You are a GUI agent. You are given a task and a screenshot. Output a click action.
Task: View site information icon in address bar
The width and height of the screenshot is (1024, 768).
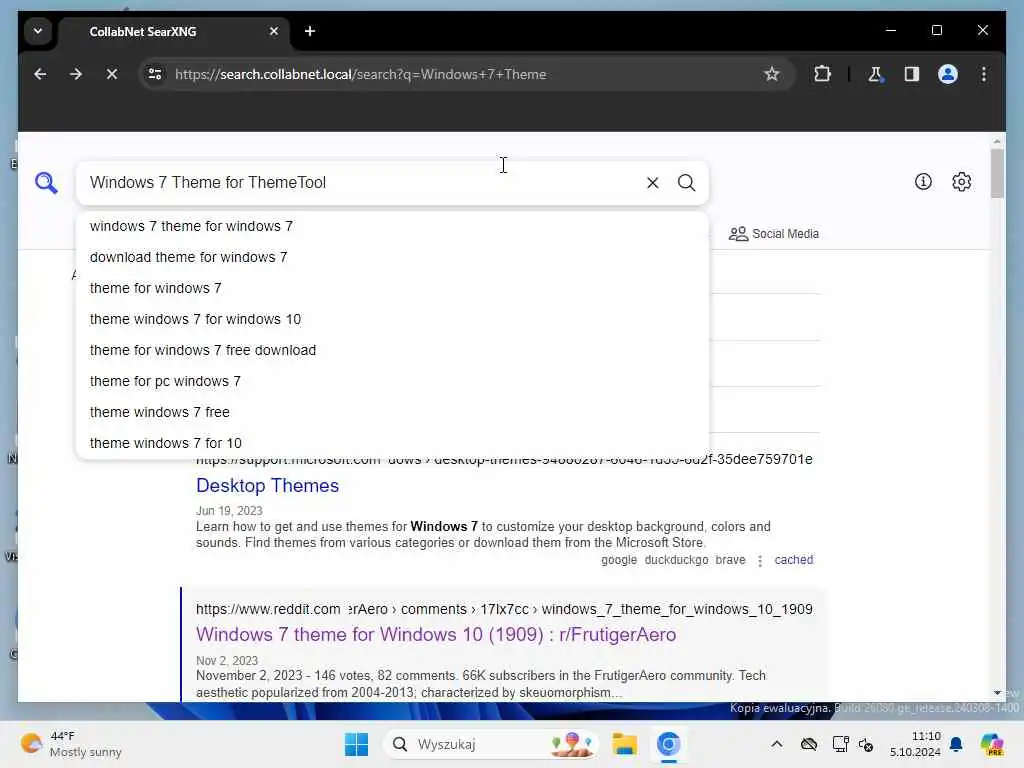155,74
